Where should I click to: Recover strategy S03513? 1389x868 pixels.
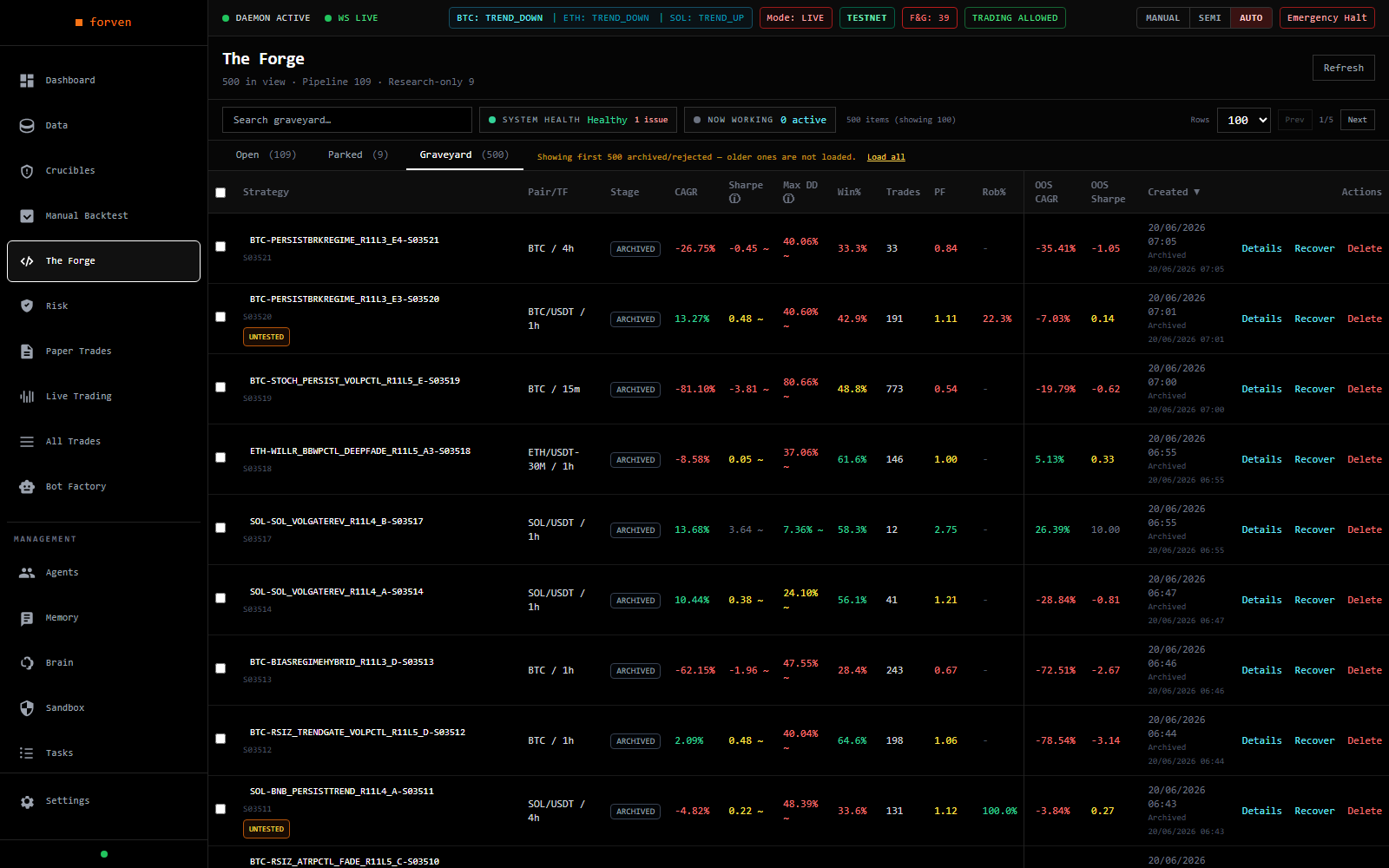click(x=1314, y=671)
